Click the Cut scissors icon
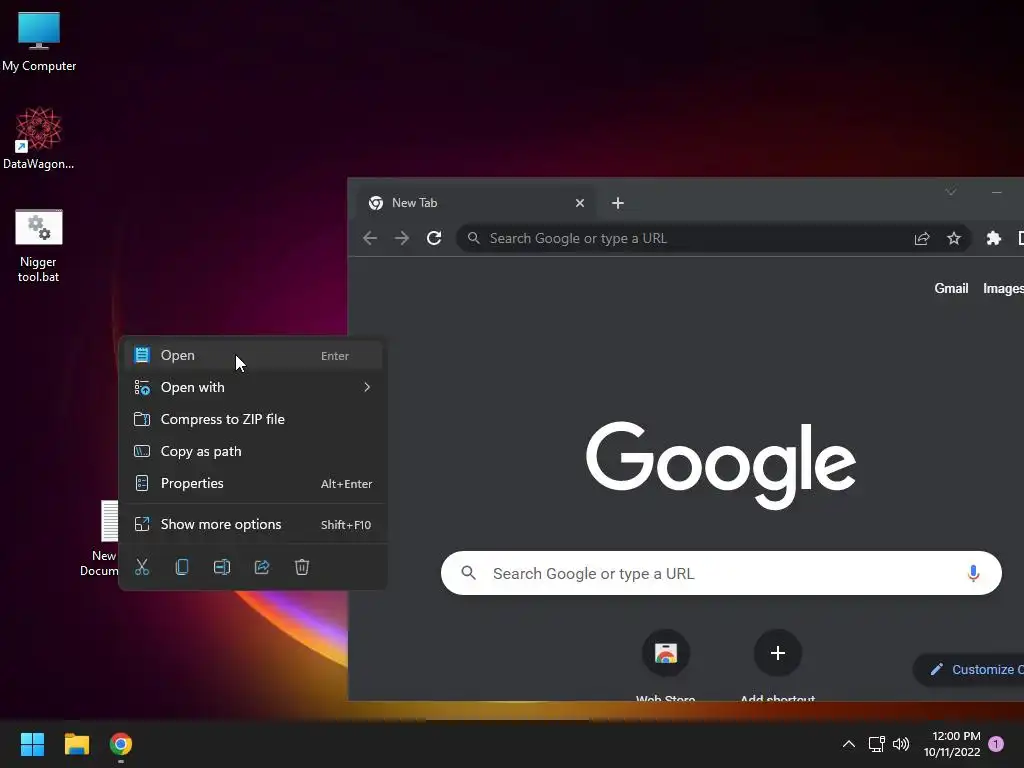 [142, 567]
